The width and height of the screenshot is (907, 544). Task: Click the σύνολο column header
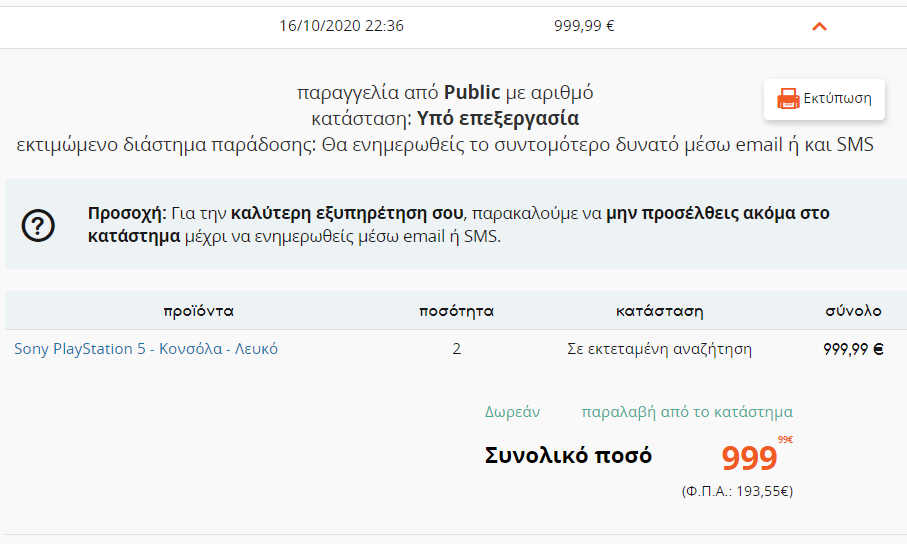click(x=853, y=311)
